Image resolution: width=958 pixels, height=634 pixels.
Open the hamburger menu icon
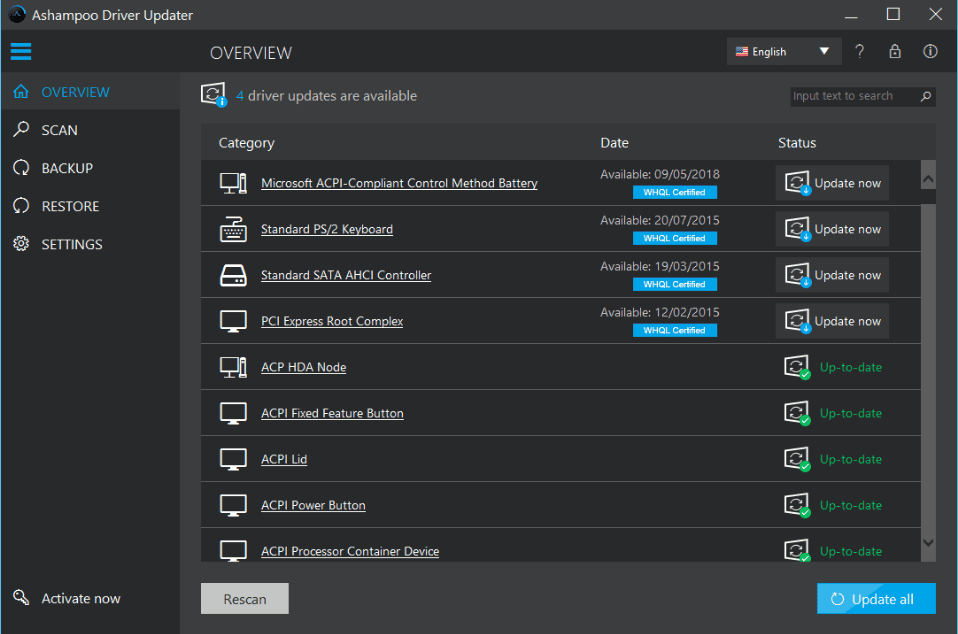click(21, 51)
